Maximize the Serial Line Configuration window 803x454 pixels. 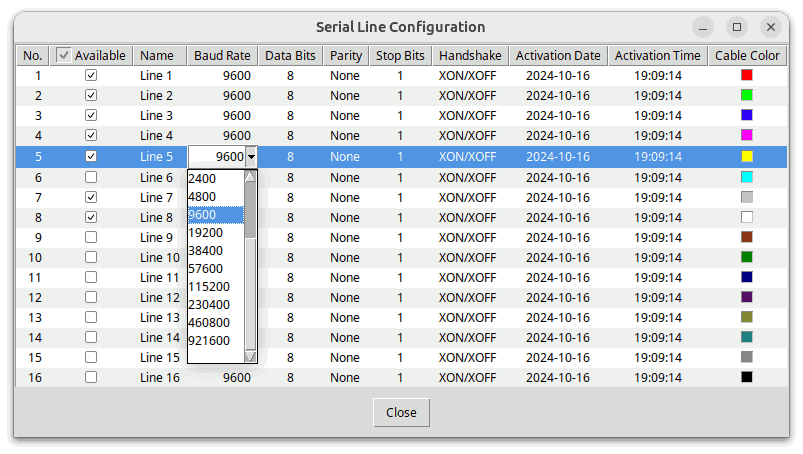click(737, 27)
